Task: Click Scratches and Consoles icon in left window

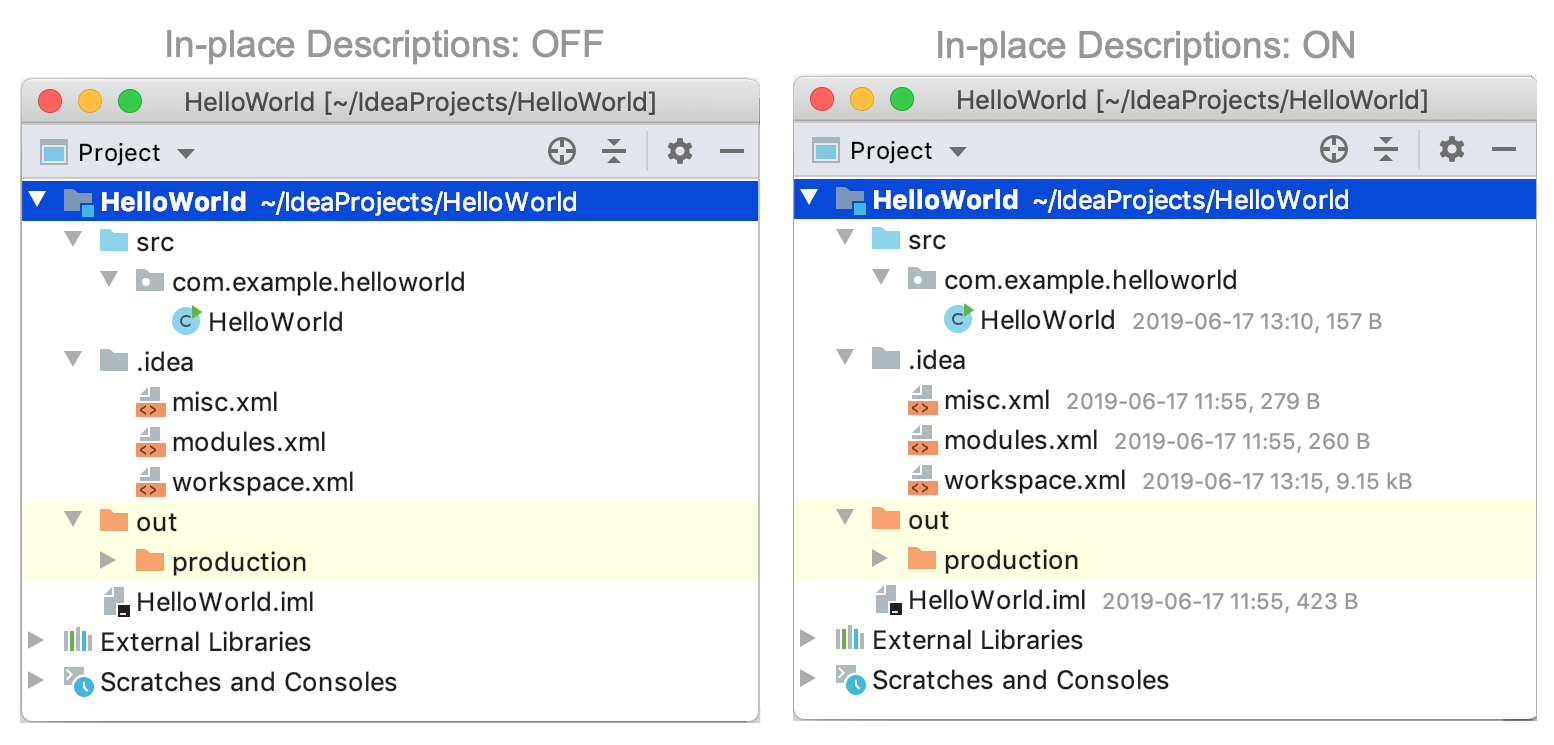Action: point(78,682)
